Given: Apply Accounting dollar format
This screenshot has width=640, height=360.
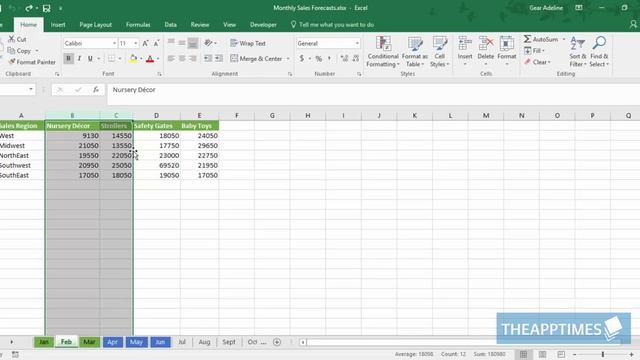Looking at the screenshot, I should click(x=302, y=58).
